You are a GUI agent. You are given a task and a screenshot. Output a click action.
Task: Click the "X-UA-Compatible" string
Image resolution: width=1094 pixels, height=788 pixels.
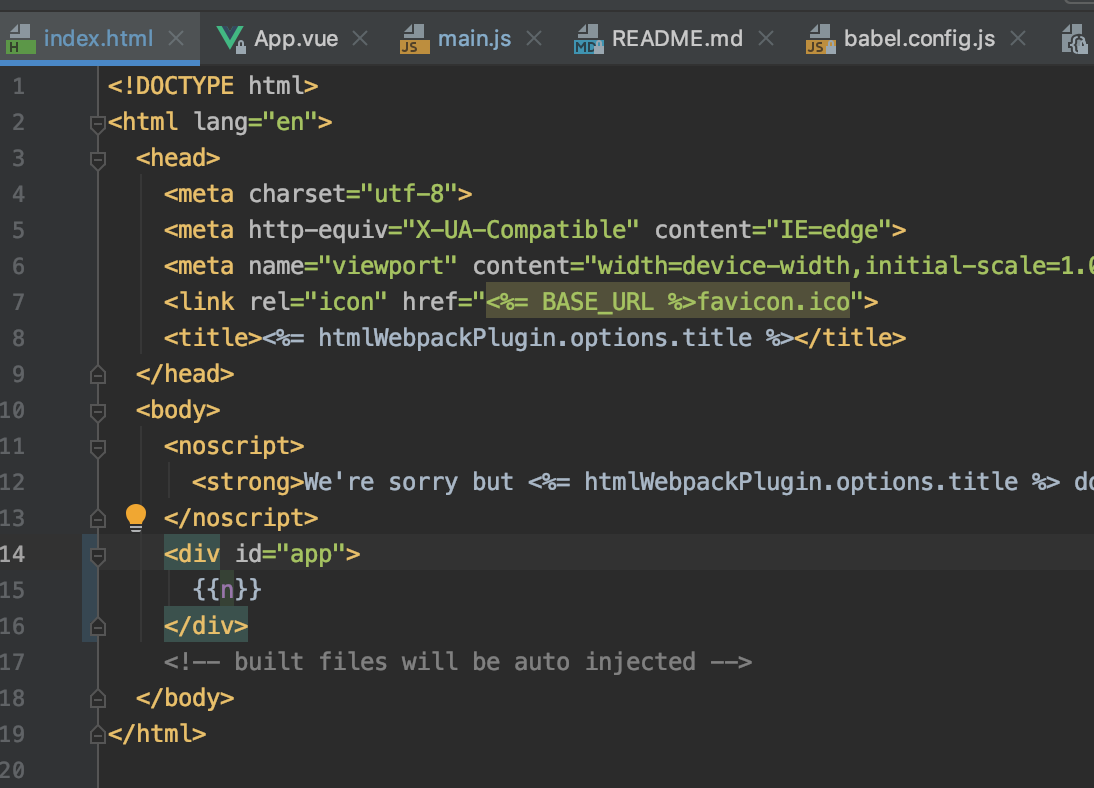[520, 230]
